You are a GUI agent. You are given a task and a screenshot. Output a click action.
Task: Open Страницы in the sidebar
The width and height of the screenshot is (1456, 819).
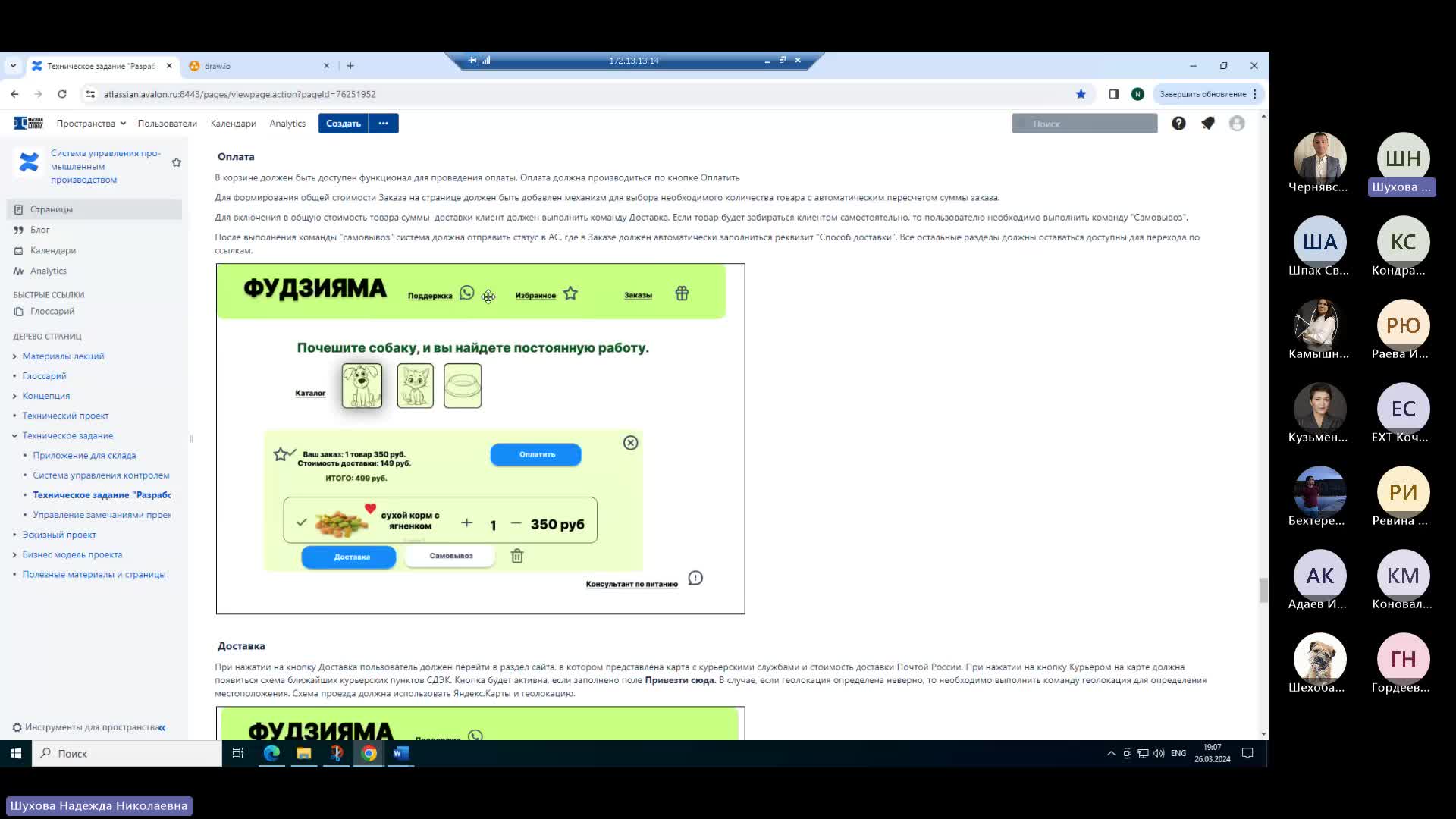(94, 209)
